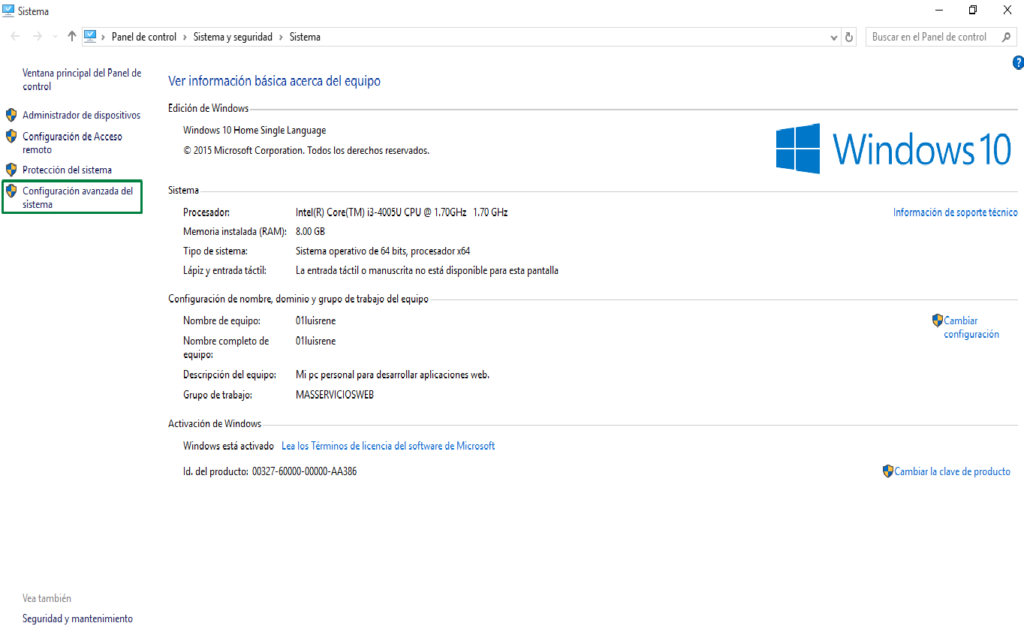Screen dimensions: 1024x641
Task: Click 'Windows está activado' text
Action: (x=228, y=446)
